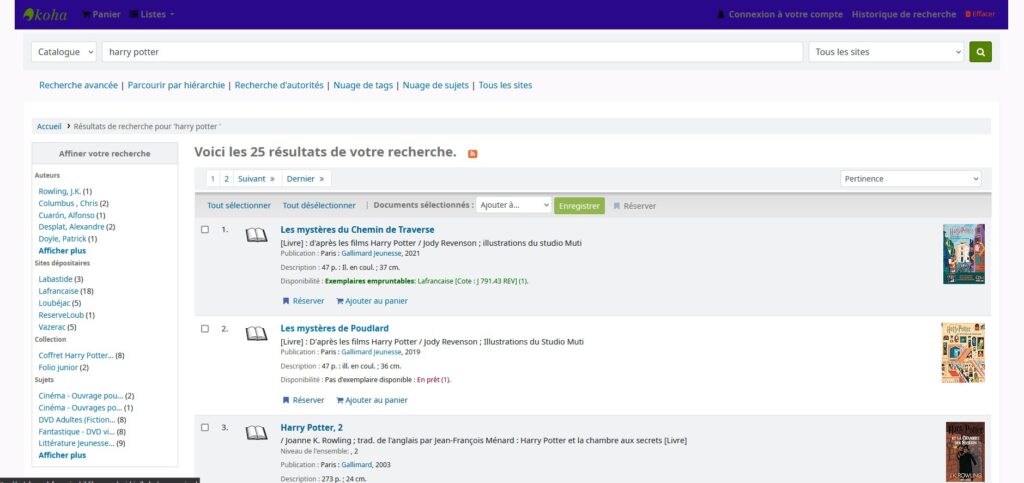Click the Koha logo in the header
This screenshot has width=1024, height=483.
[x=44, y=14]
